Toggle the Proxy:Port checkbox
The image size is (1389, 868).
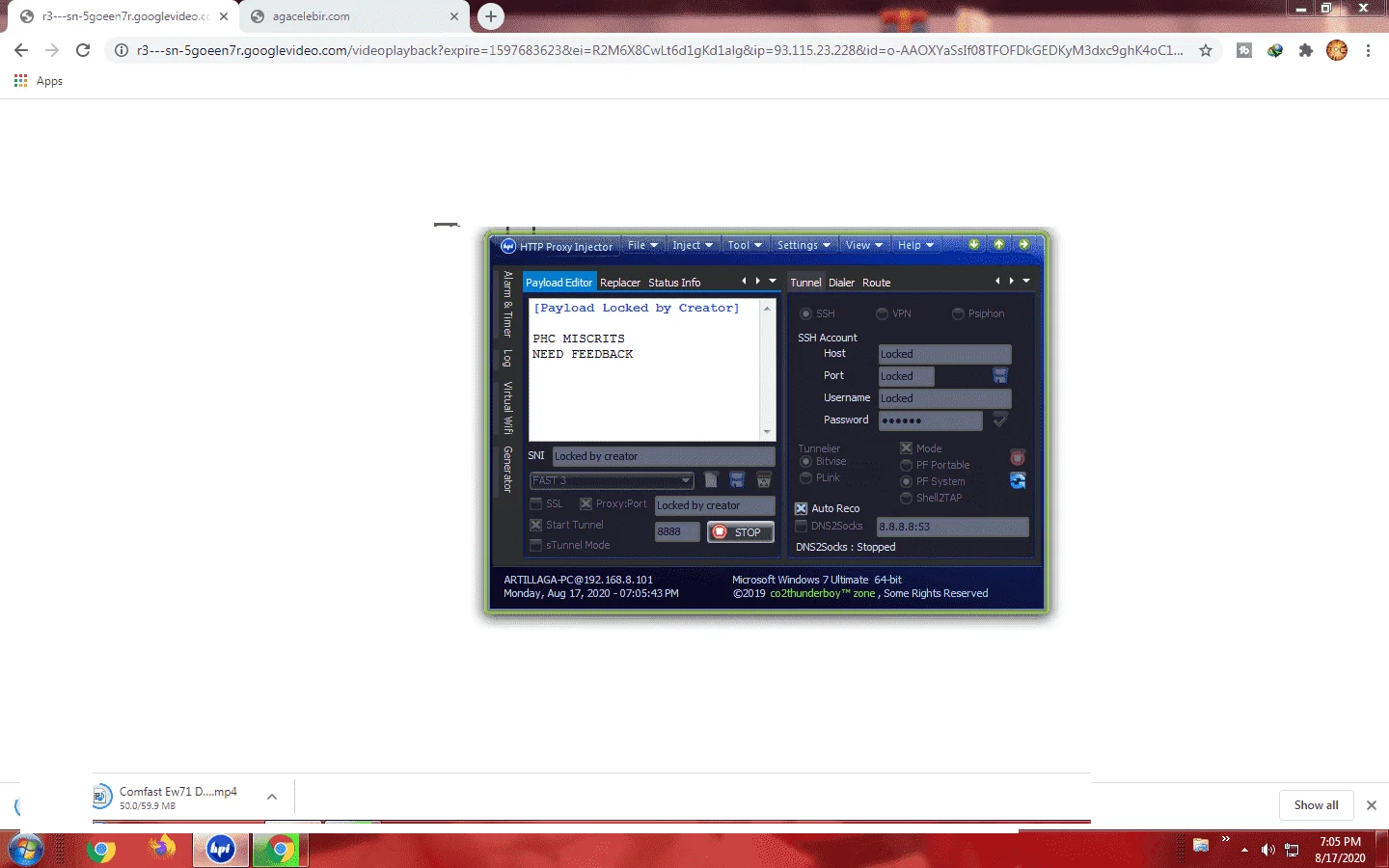point(586,503)
